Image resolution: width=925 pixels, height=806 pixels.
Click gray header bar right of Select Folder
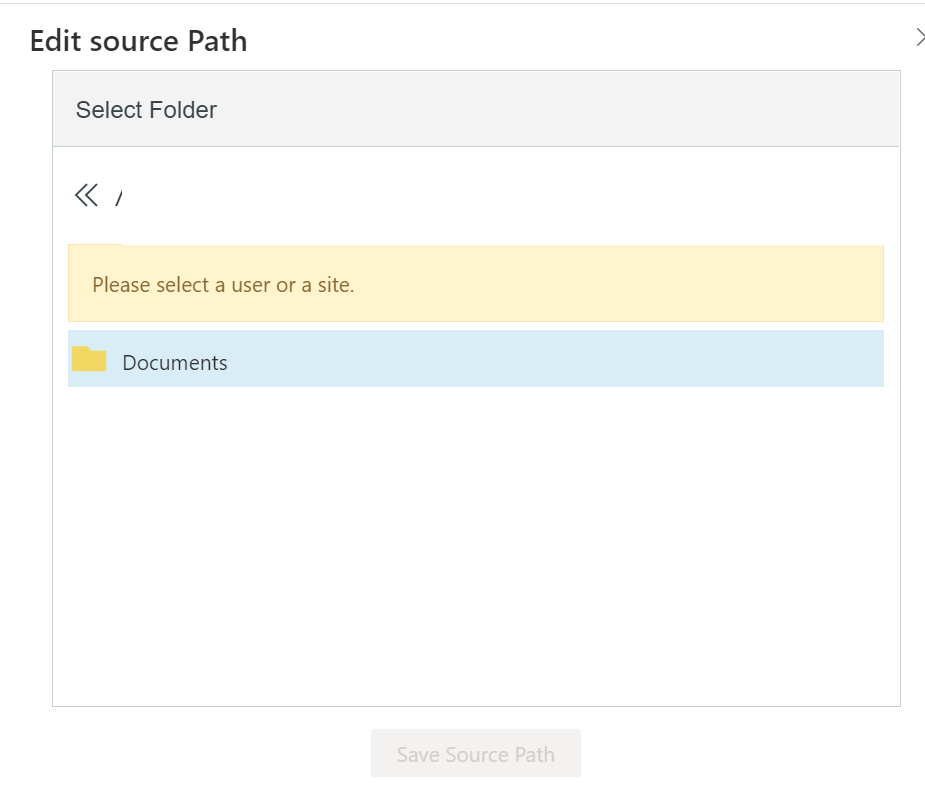pos(600,110)
